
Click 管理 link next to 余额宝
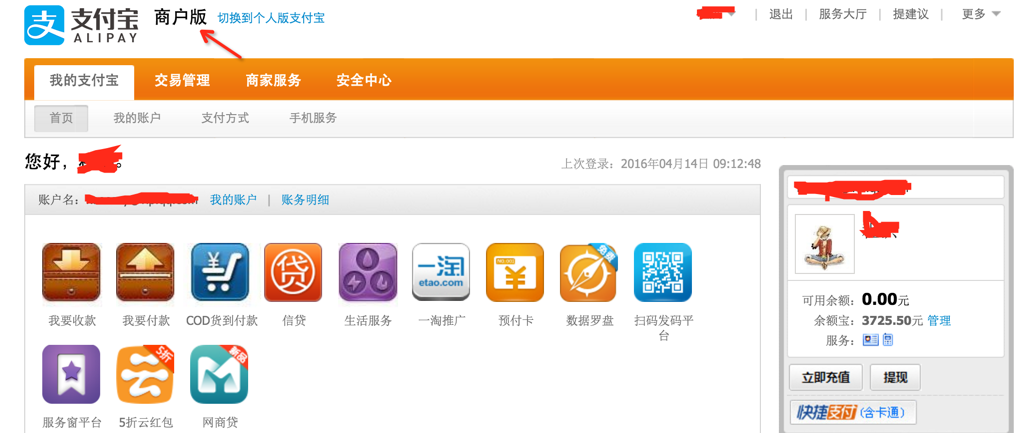[x=939, y=321]
